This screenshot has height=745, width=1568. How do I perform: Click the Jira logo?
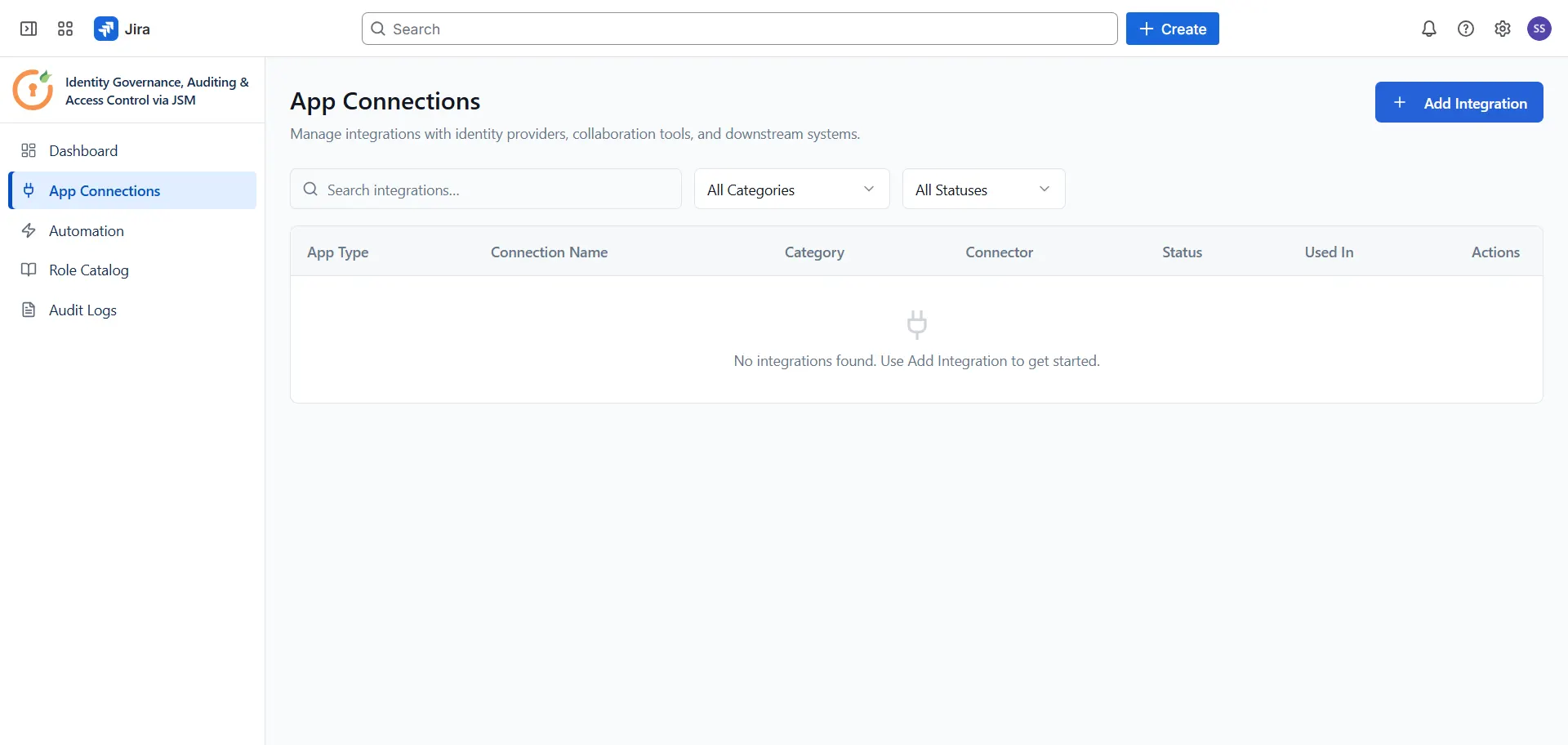[x=122, y=29]
